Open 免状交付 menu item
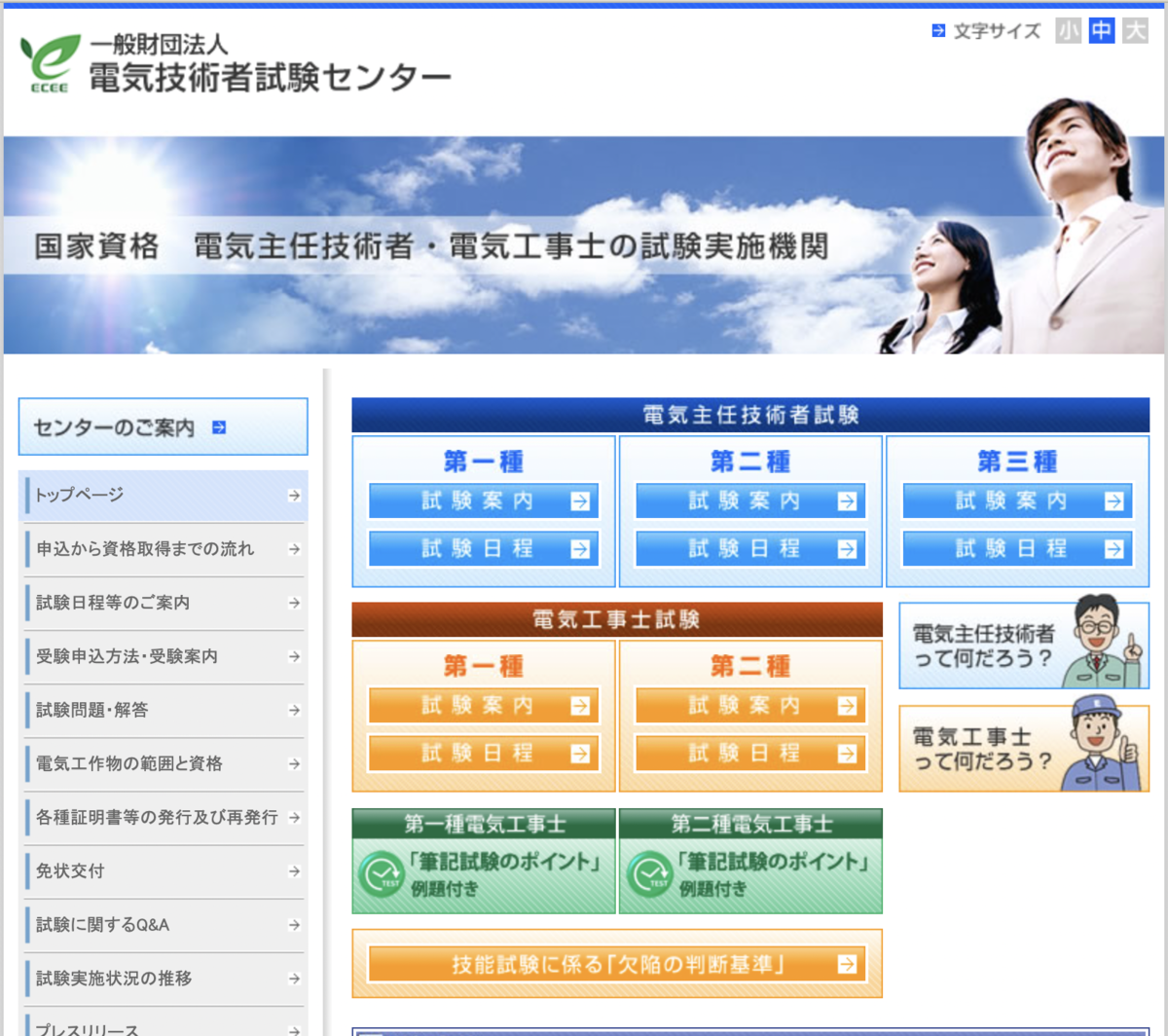 [x=164, y=870]
